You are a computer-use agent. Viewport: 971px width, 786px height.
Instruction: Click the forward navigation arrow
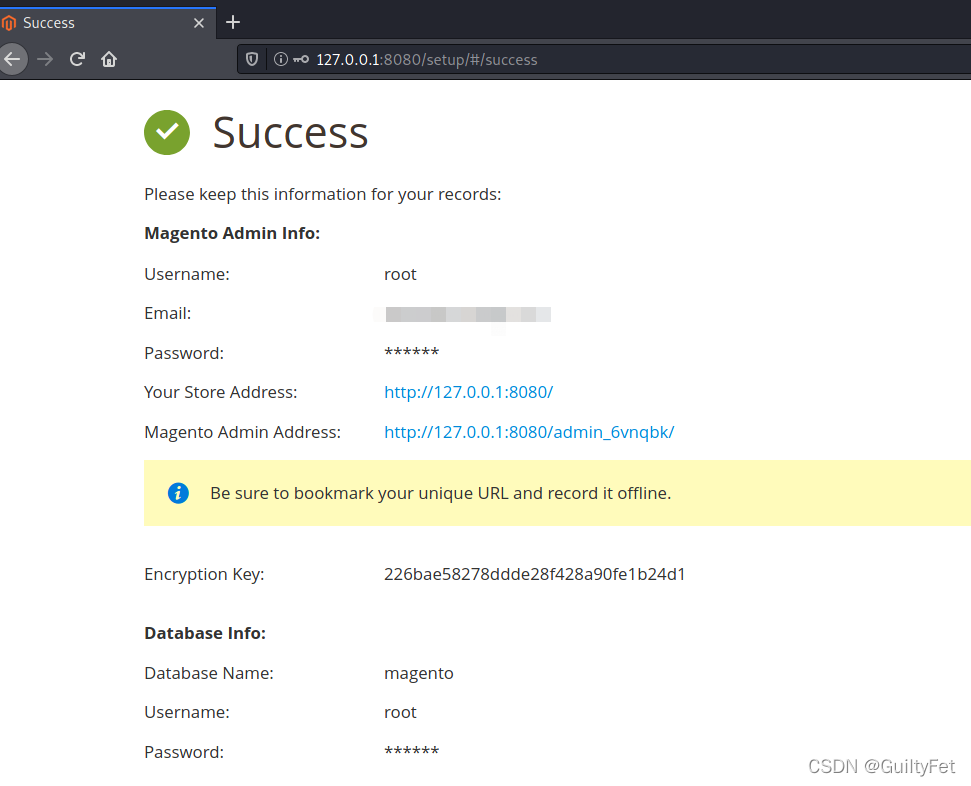45,59
